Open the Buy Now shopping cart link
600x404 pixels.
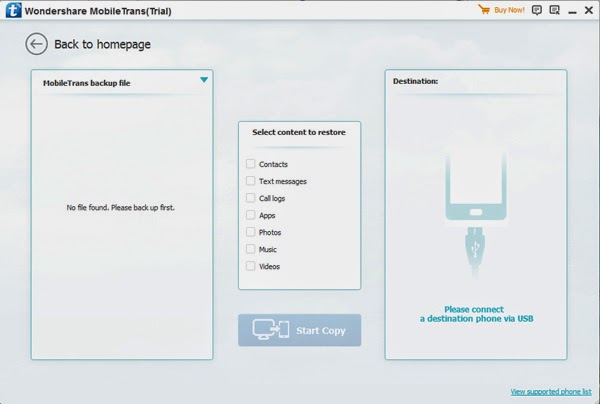[x=501, y=10]
